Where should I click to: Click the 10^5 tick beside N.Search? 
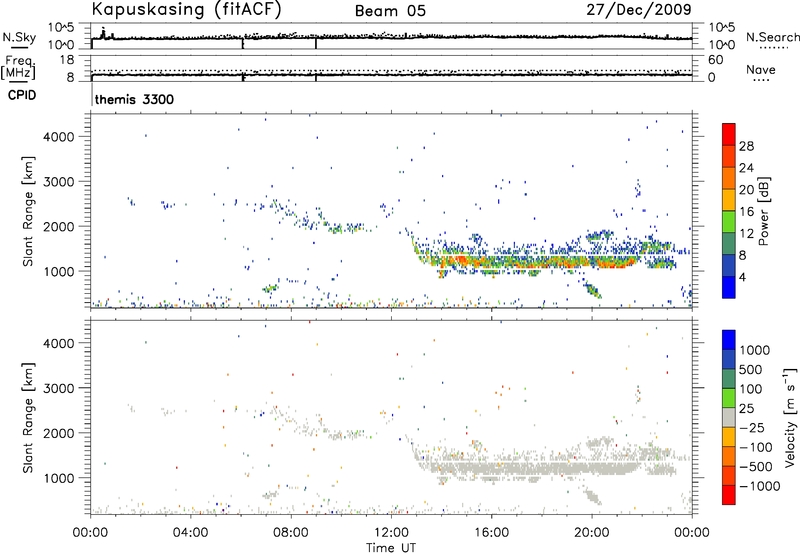coord(722,28)
